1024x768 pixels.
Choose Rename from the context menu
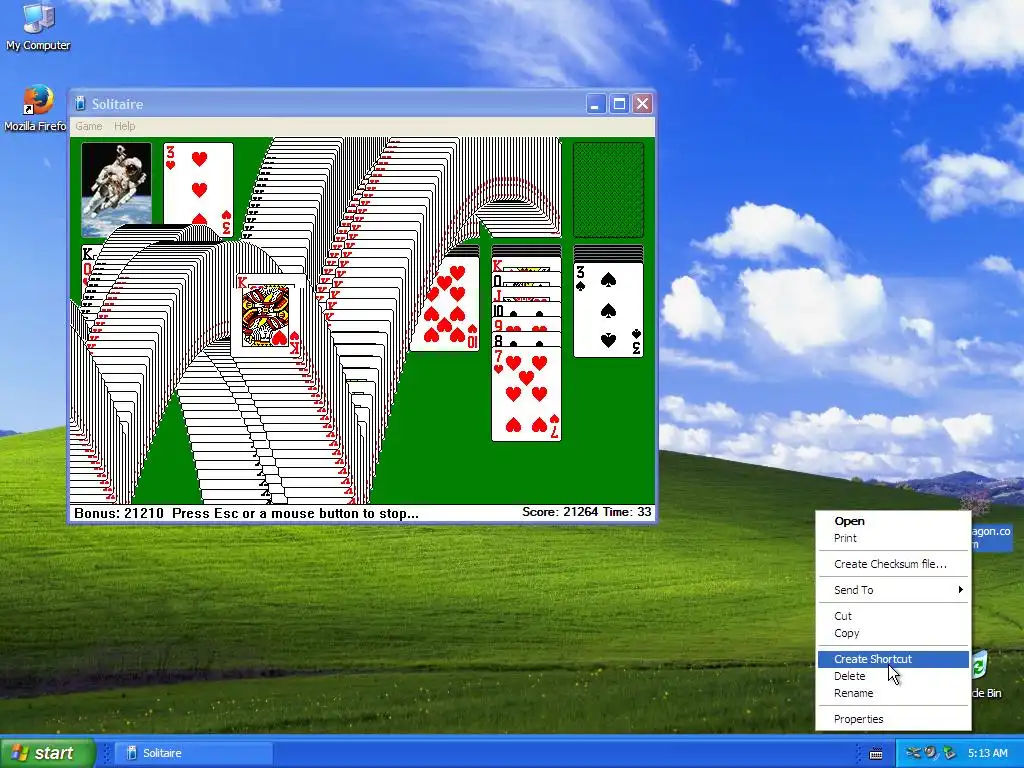pyautogui.click(x=893, y=693)
